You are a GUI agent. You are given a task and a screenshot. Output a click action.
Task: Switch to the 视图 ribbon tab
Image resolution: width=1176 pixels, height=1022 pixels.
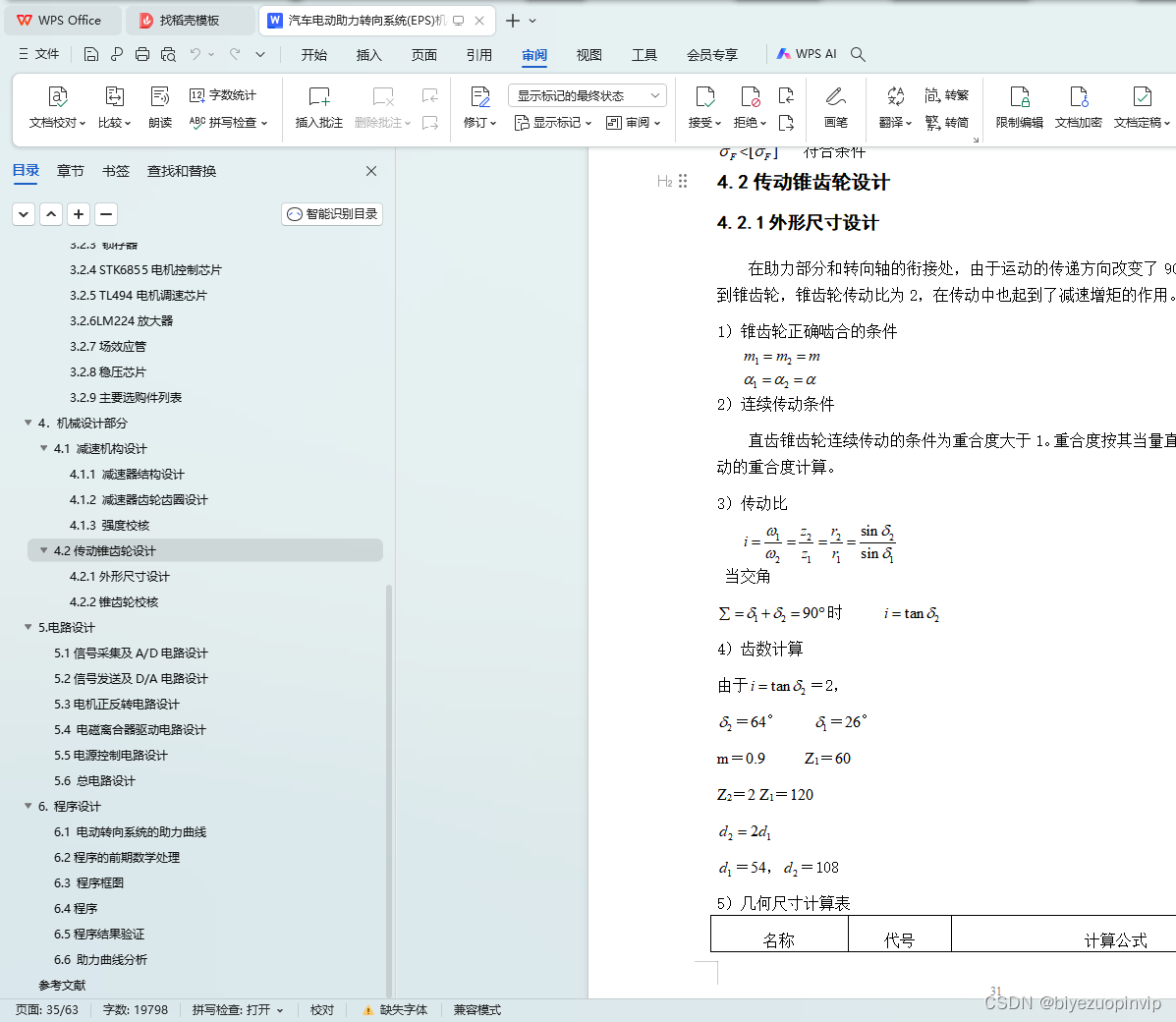point(588,55)
